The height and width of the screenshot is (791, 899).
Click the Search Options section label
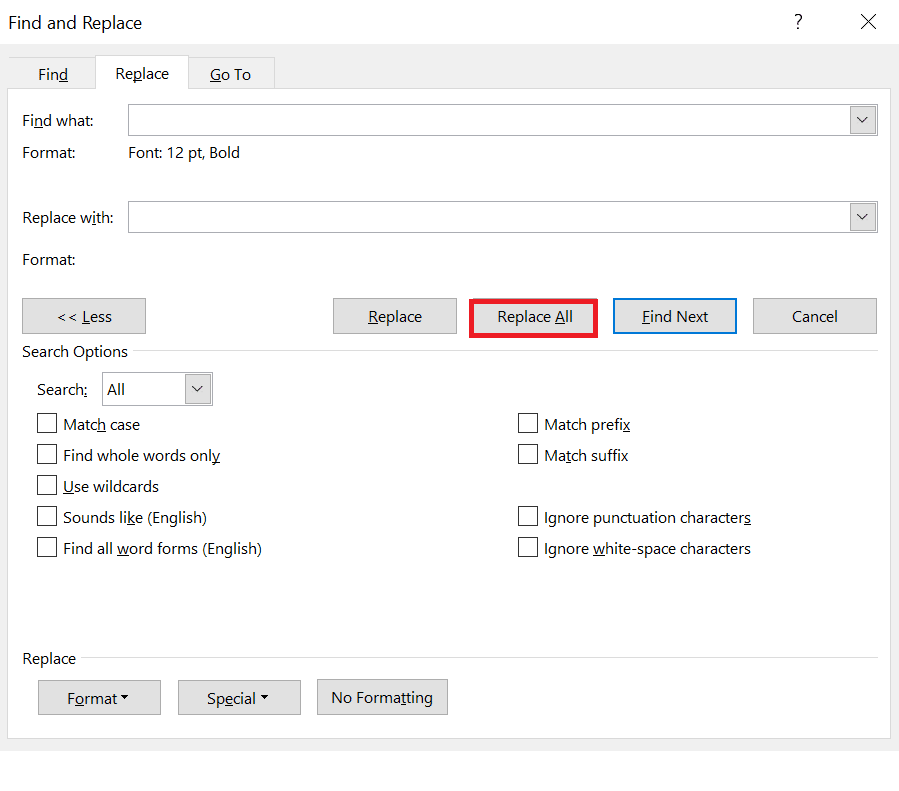click(x=75, y=351)
